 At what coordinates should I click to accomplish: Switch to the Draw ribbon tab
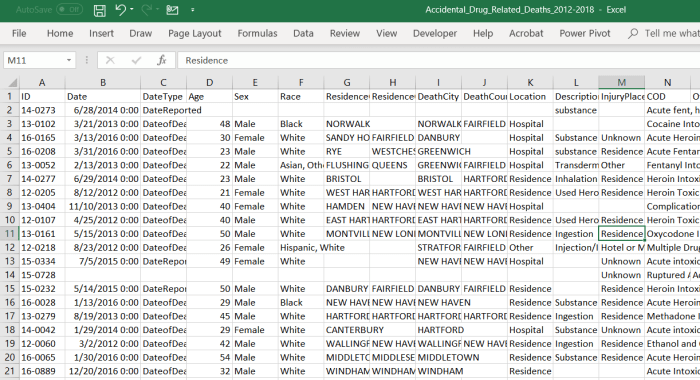point(141,33)
